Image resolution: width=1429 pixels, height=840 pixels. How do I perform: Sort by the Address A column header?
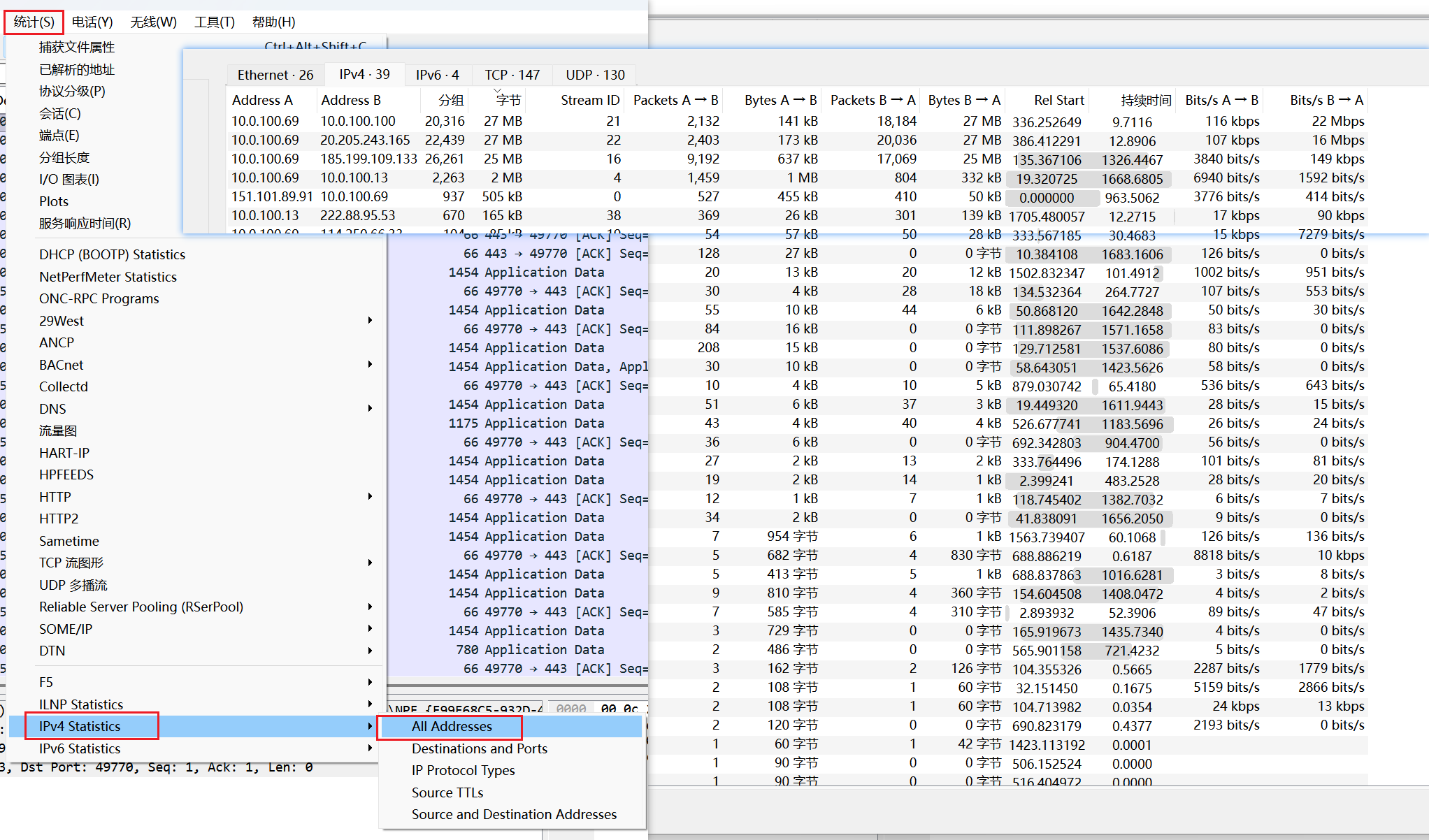tap(262, 101)
